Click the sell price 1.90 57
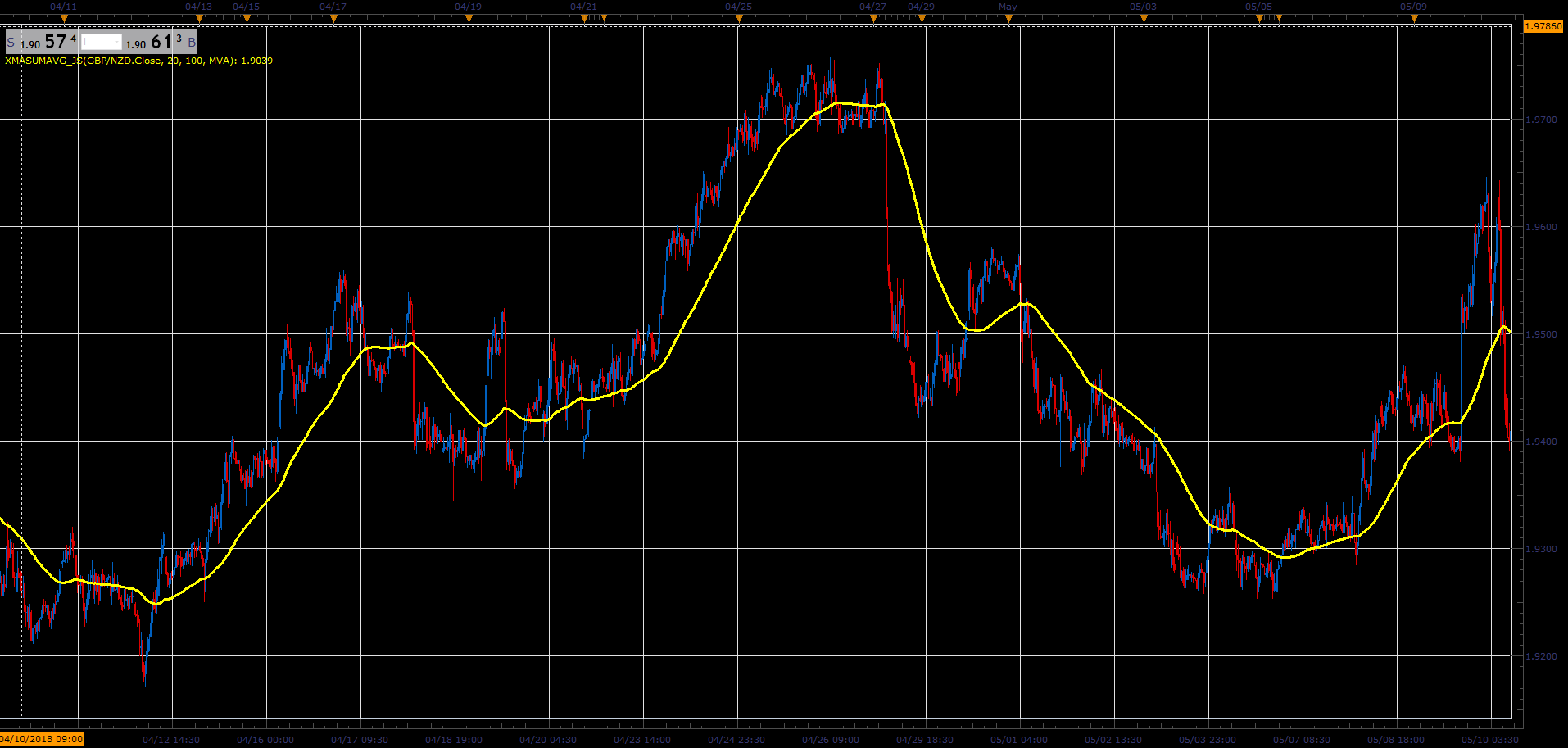This screenshot has width=1568, height=748. coord(48,43)
